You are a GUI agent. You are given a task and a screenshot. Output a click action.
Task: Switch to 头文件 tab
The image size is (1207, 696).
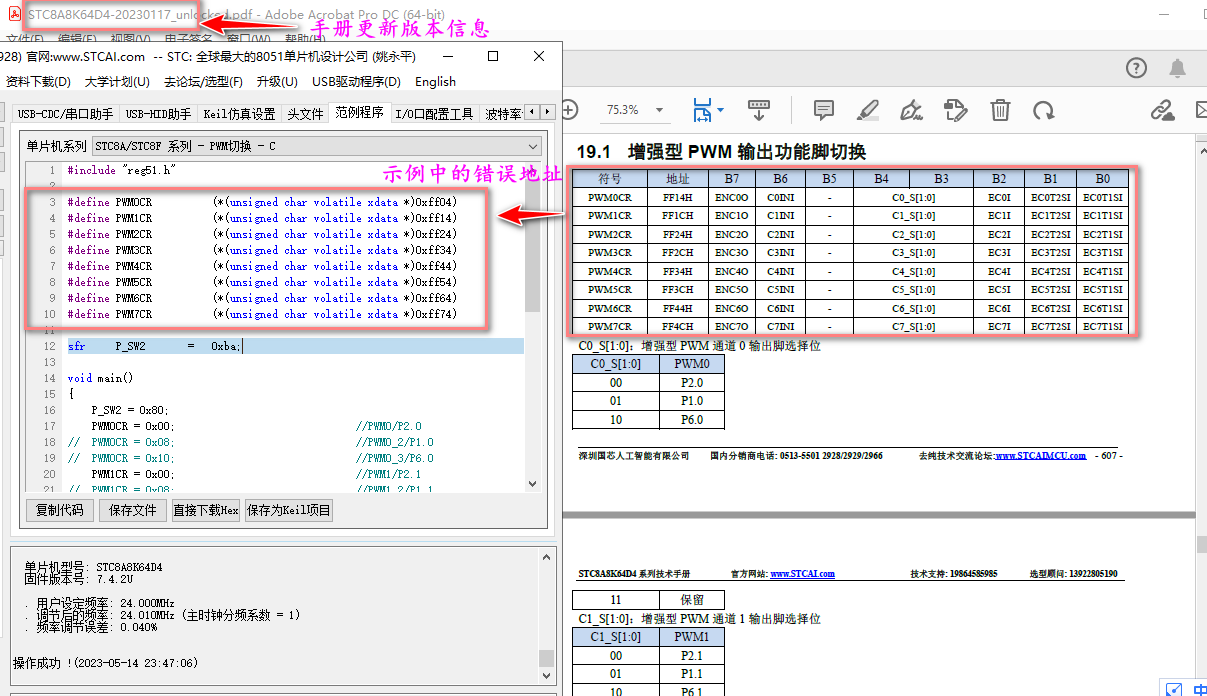(305, 114)
